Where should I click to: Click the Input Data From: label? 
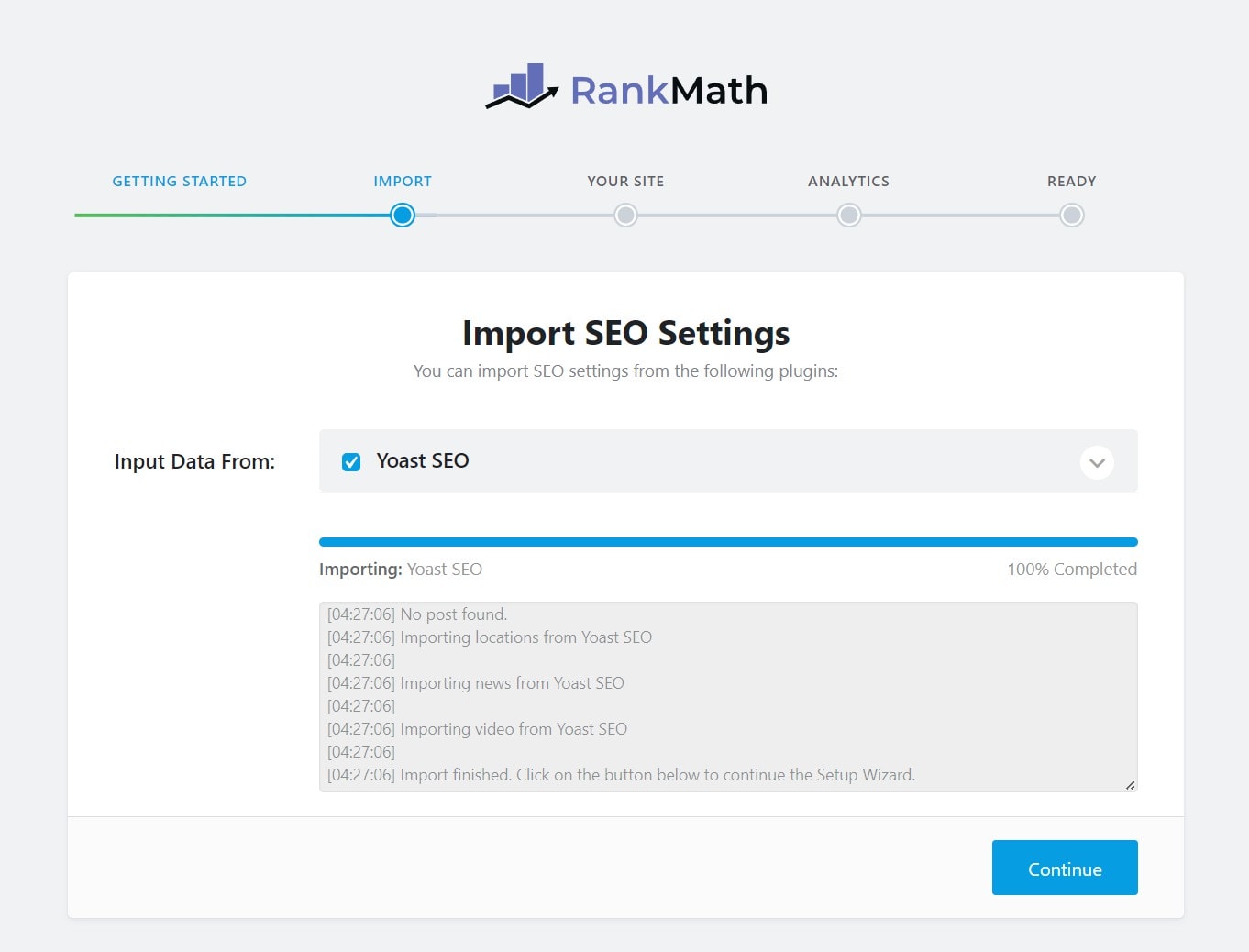[x=194, y=461]
